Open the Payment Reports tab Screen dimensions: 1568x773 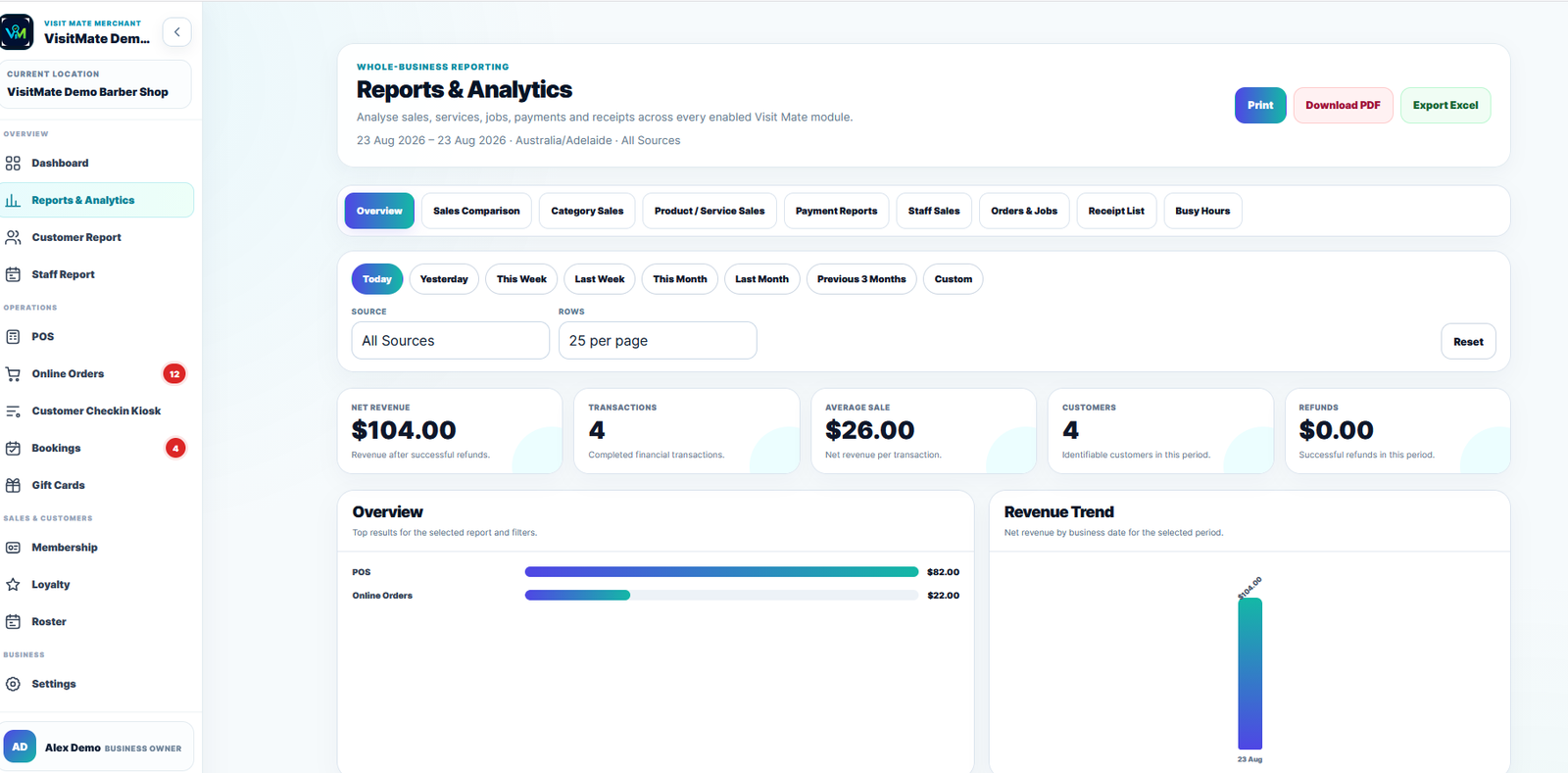[836, 211]
